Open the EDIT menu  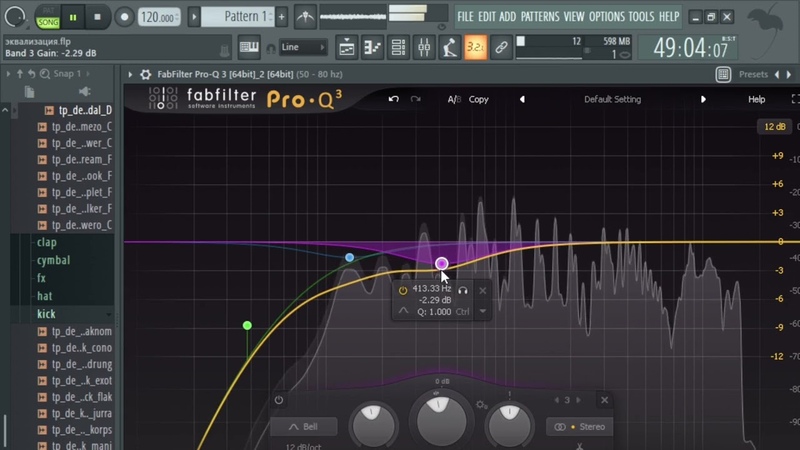pos(487,17)
